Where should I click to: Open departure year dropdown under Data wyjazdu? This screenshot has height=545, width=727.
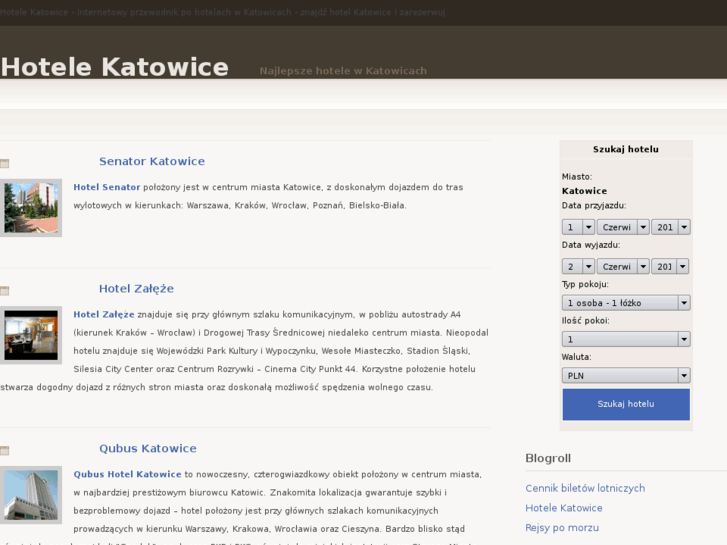click(670, 267)
